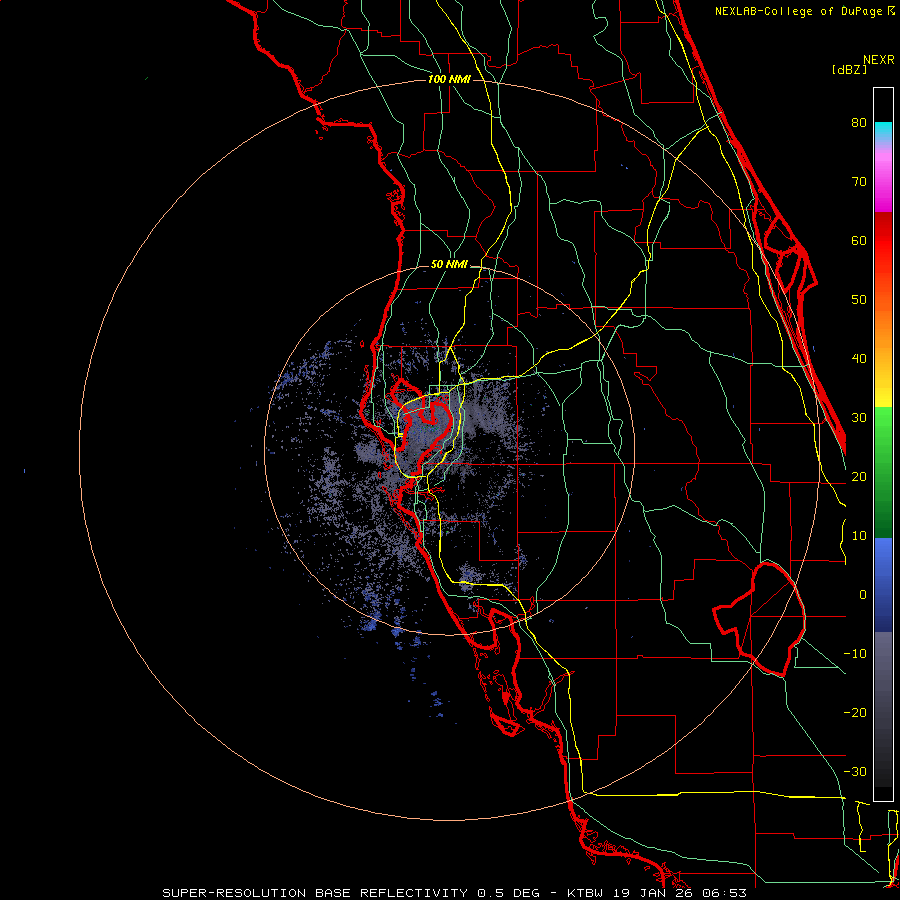This screenshot has width=900, height=900.
Task: Click the 70 value on reflectivity scale
Action: pyautogui.click(x=859, y=182)
